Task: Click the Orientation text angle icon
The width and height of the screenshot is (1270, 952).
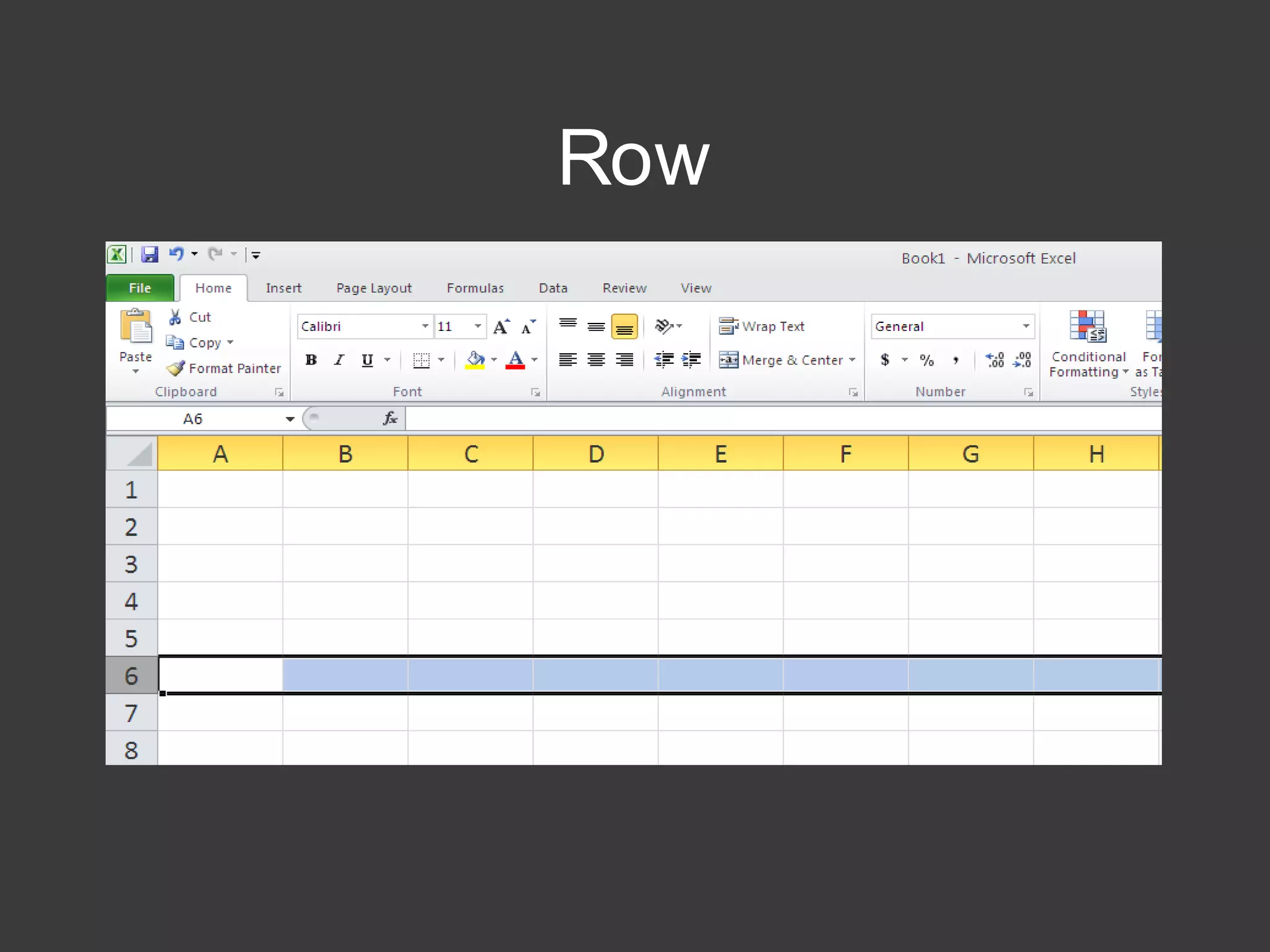Action: tap(665, 326)
